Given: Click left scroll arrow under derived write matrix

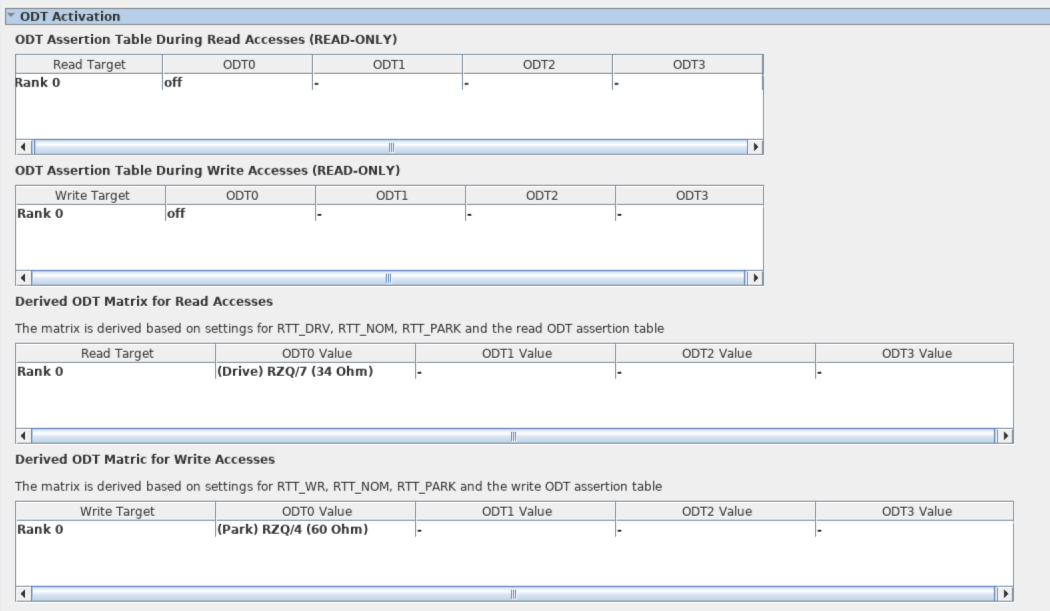Looking at the screenshot, I should click(x=23, y=593).
